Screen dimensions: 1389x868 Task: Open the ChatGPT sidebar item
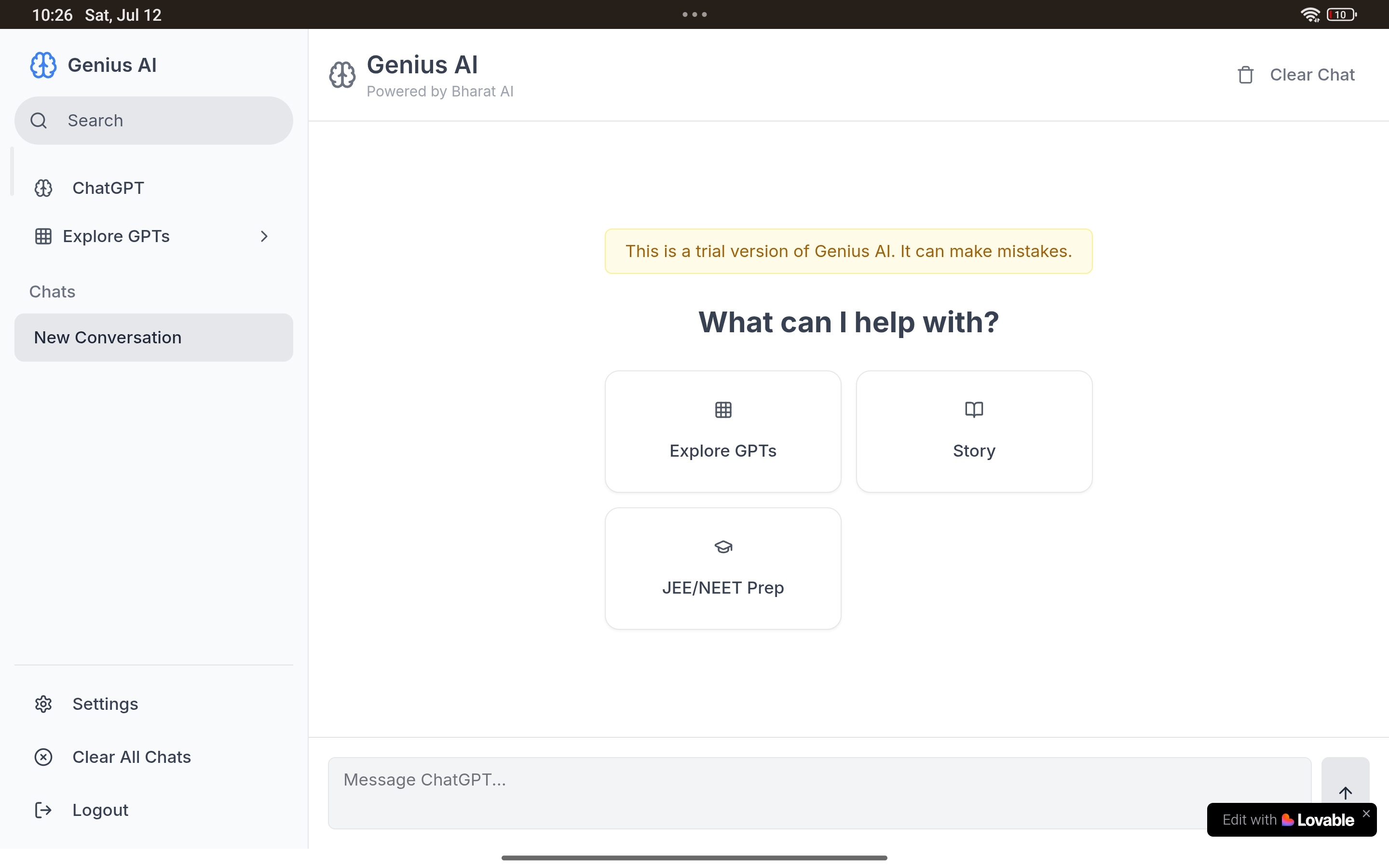[108, 188]
